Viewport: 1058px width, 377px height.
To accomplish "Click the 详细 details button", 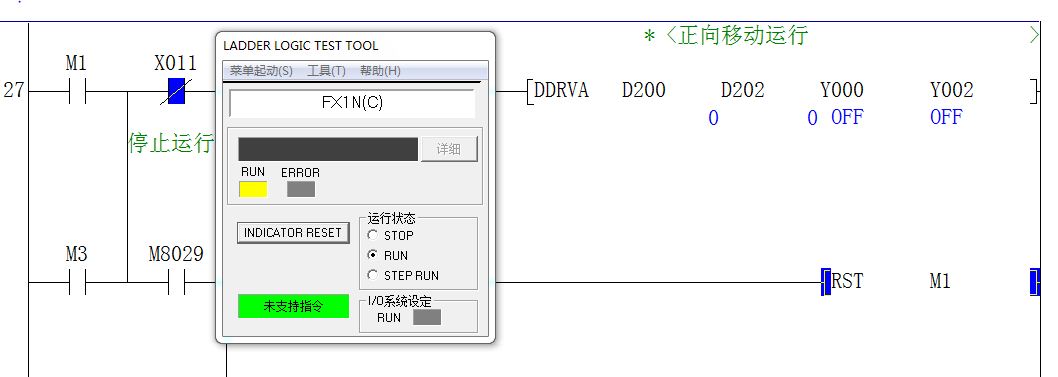I will (449, 149).
